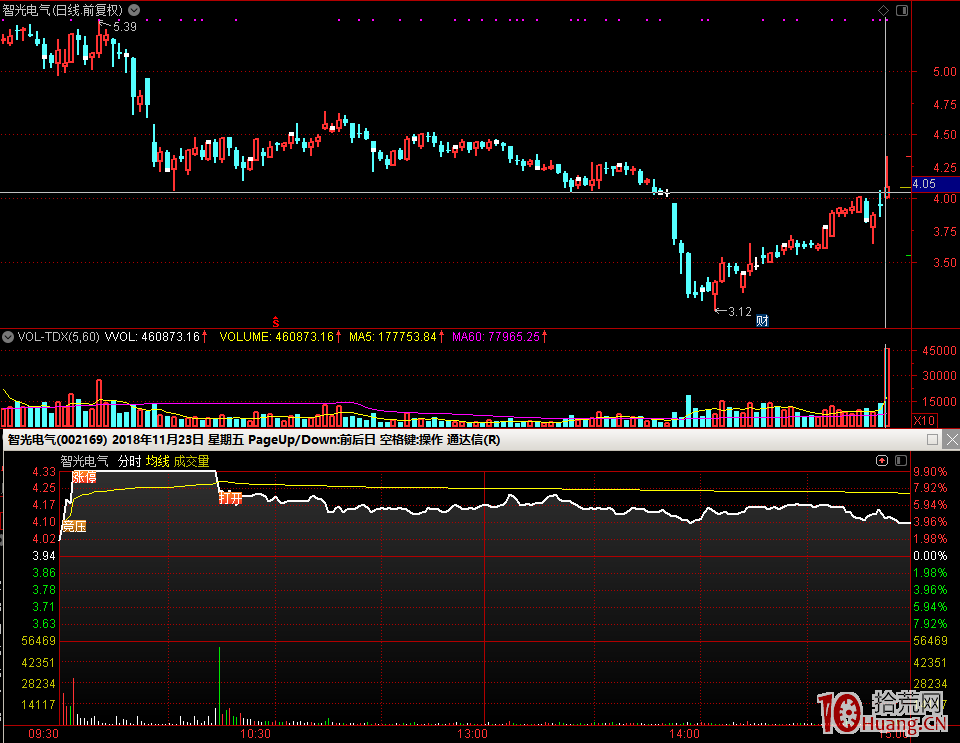Click the 3.94 previous close price label
Viewport: 960px width, 743px height.
coord(44,556)
